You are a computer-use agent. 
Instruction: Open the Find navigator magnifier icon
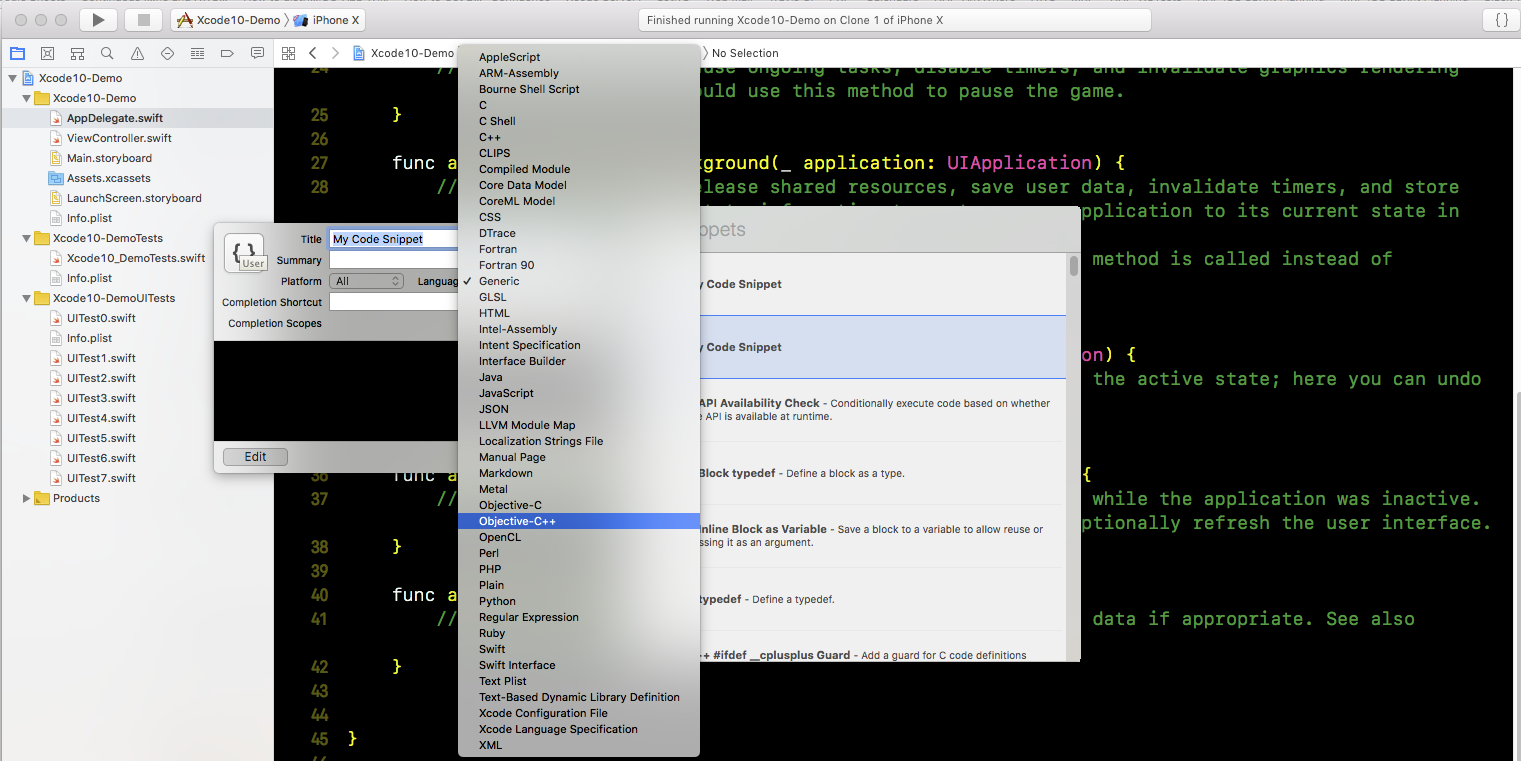107,53
